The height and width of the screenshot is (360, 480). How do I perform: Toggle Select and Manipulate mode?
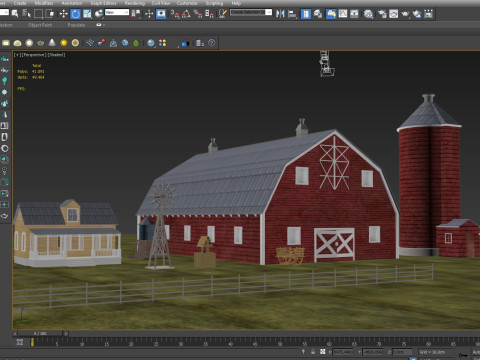149,14
